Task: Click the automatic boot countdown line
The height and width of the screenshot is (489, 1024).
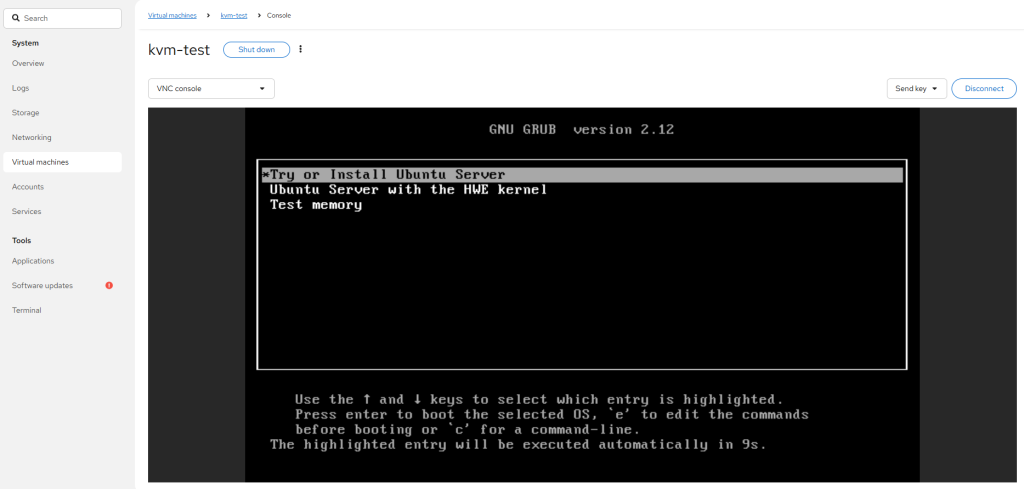Action: pyautogui.click(x=518, y=445)
